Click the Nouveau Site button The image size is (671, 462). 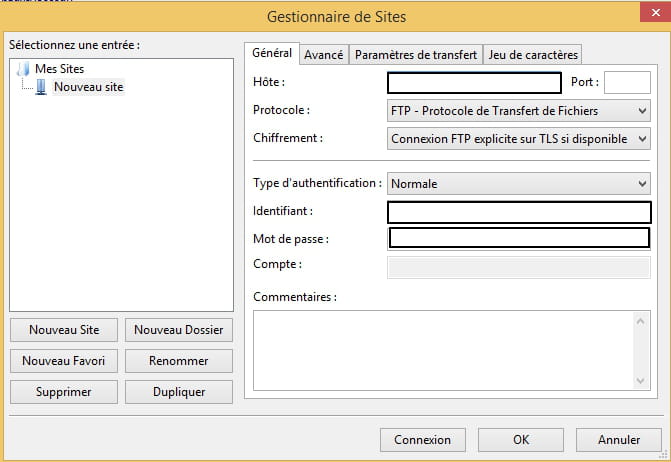(x=64, y=330)
